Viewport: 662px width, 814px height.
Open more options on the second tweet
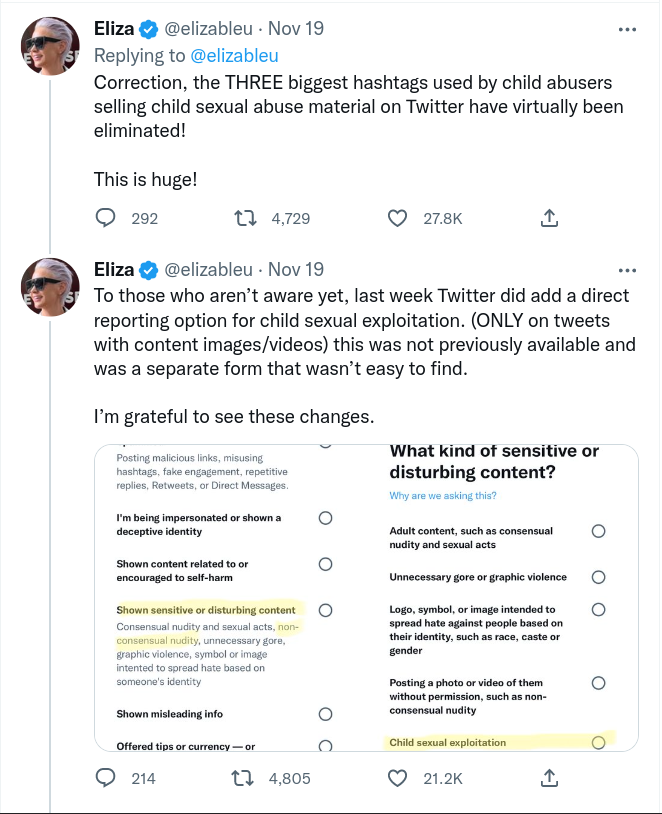point(627,270)
